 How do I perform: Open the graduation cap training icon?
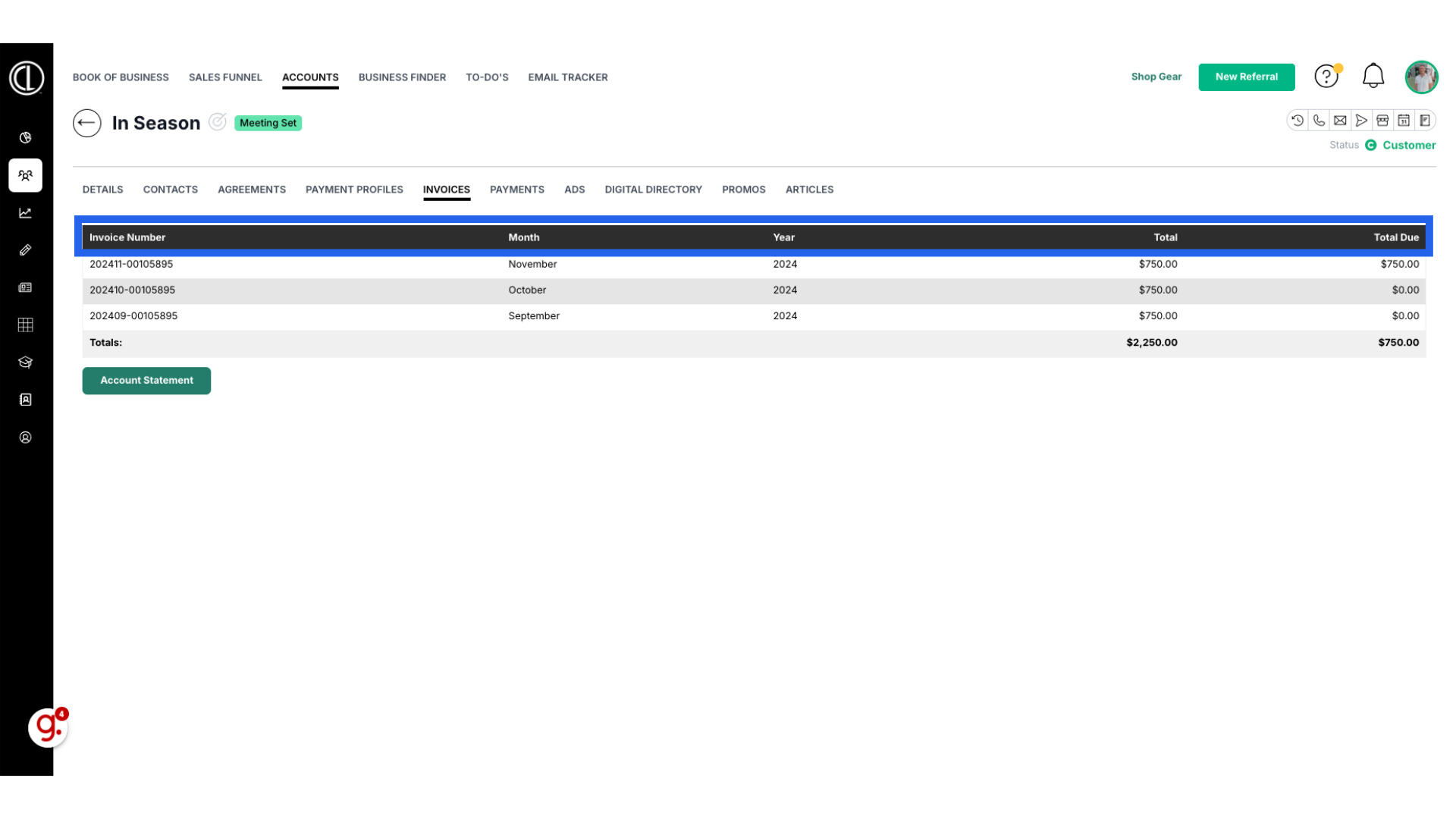(25, 362)
